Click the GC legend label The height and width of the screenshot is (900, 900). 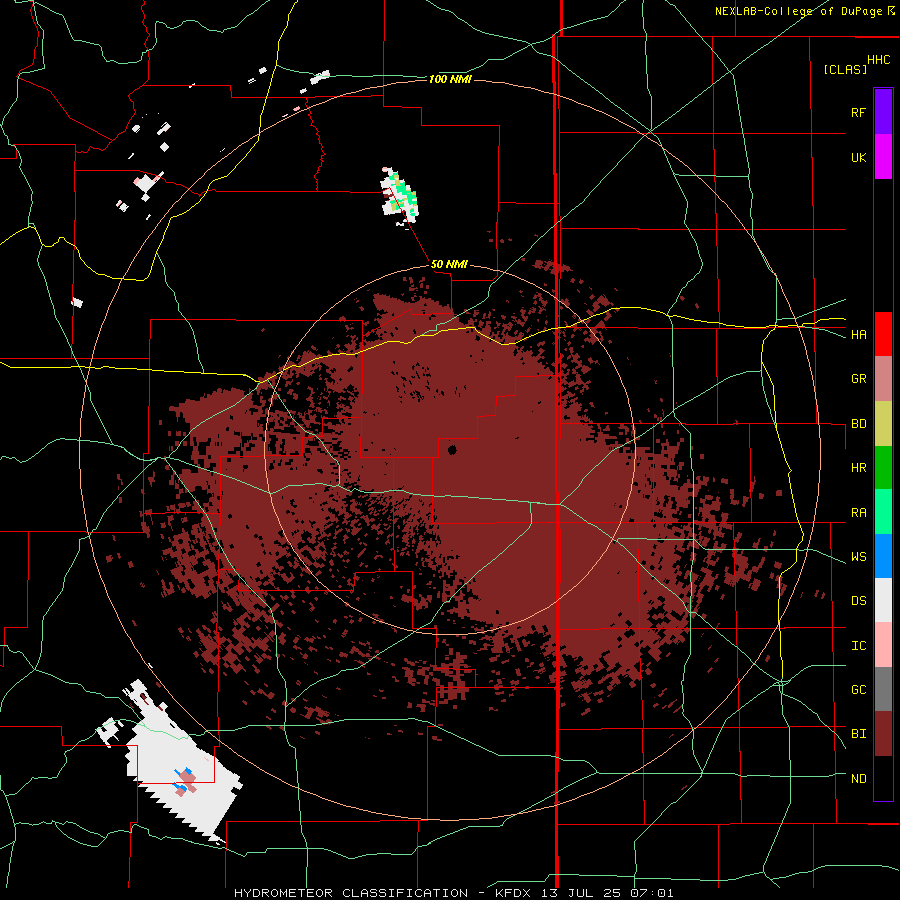(858, 689)
